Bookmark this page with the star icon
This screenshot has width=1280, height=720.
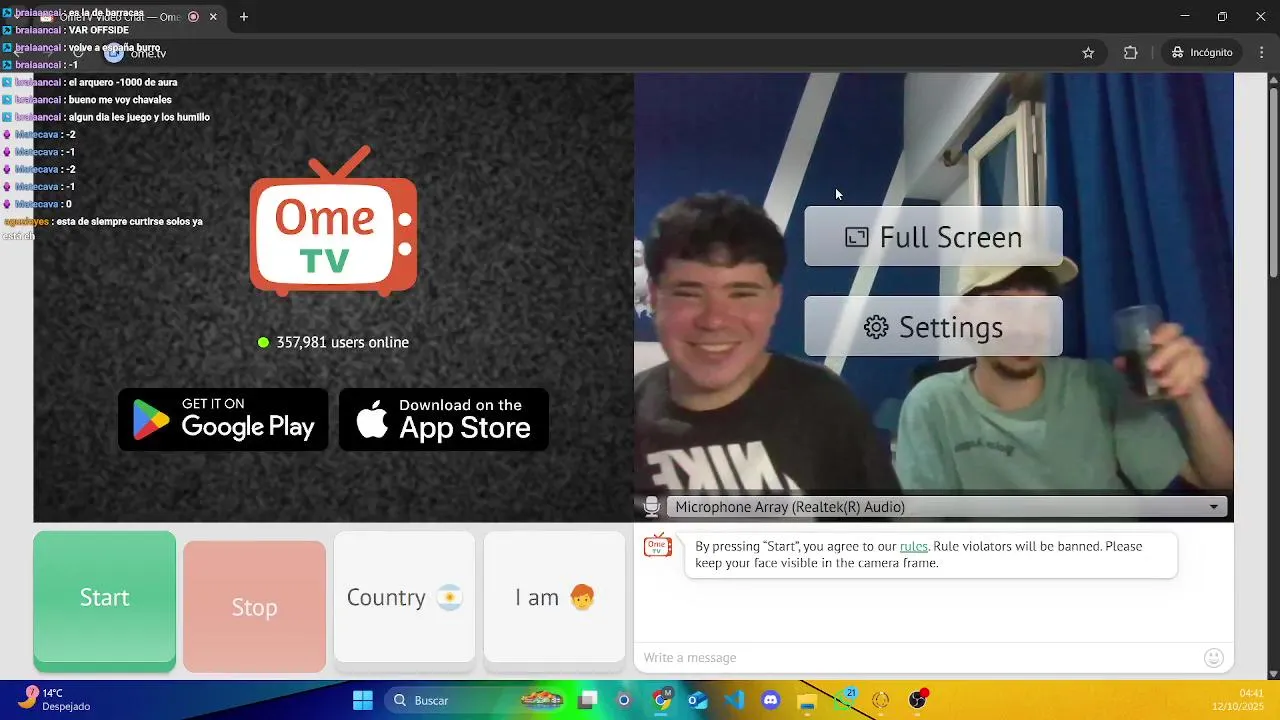point(1088,52)
